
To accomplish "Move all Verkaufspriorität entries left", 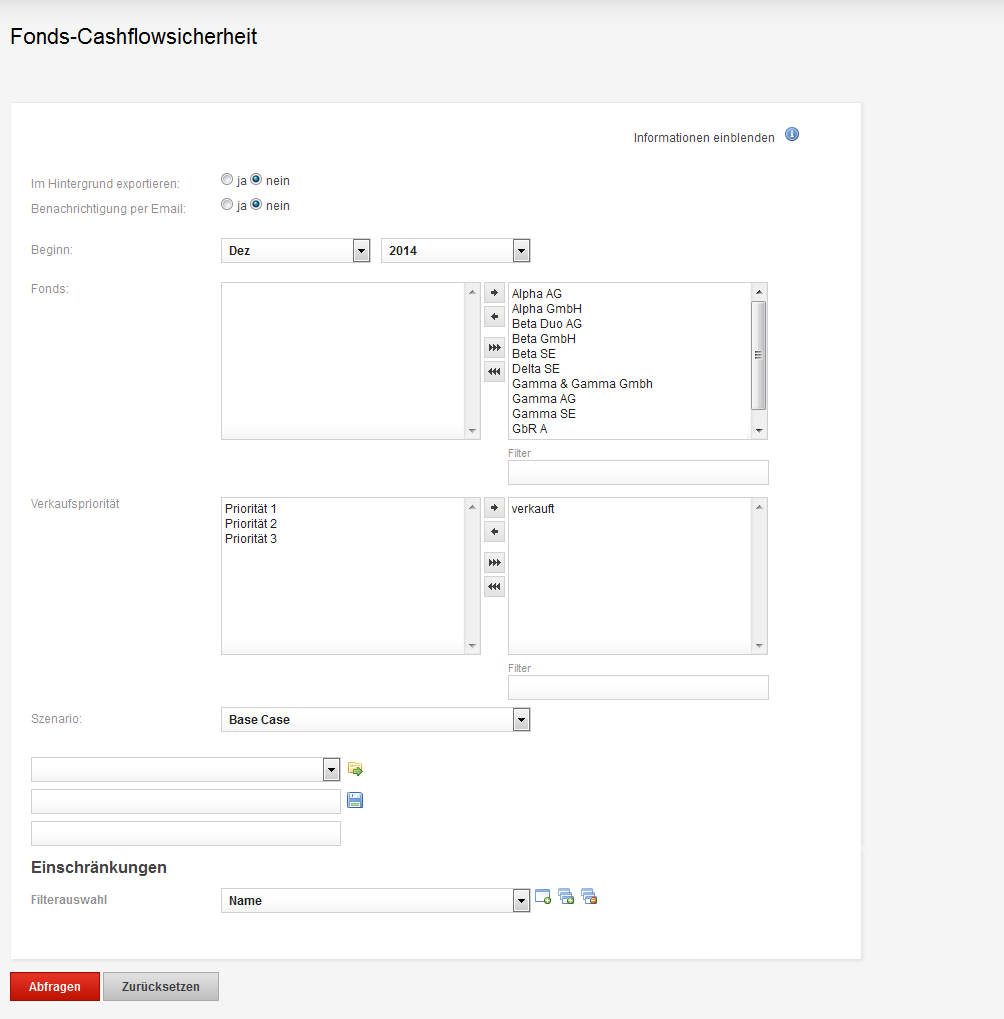I will pyautogui.click(x=495, y=587).
